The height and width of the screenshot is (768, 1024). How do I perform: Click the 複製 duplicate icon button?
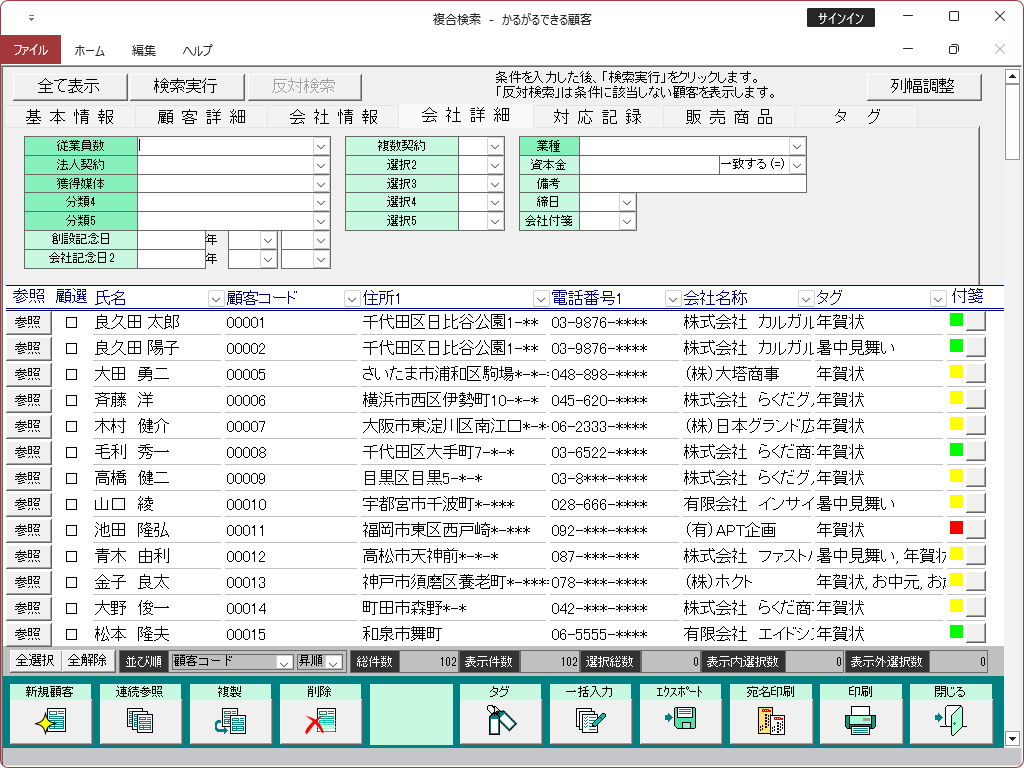230,720
